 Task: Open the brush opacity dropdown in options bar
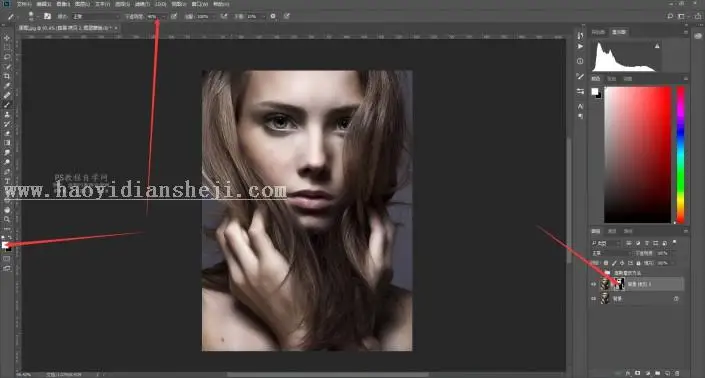156,17
